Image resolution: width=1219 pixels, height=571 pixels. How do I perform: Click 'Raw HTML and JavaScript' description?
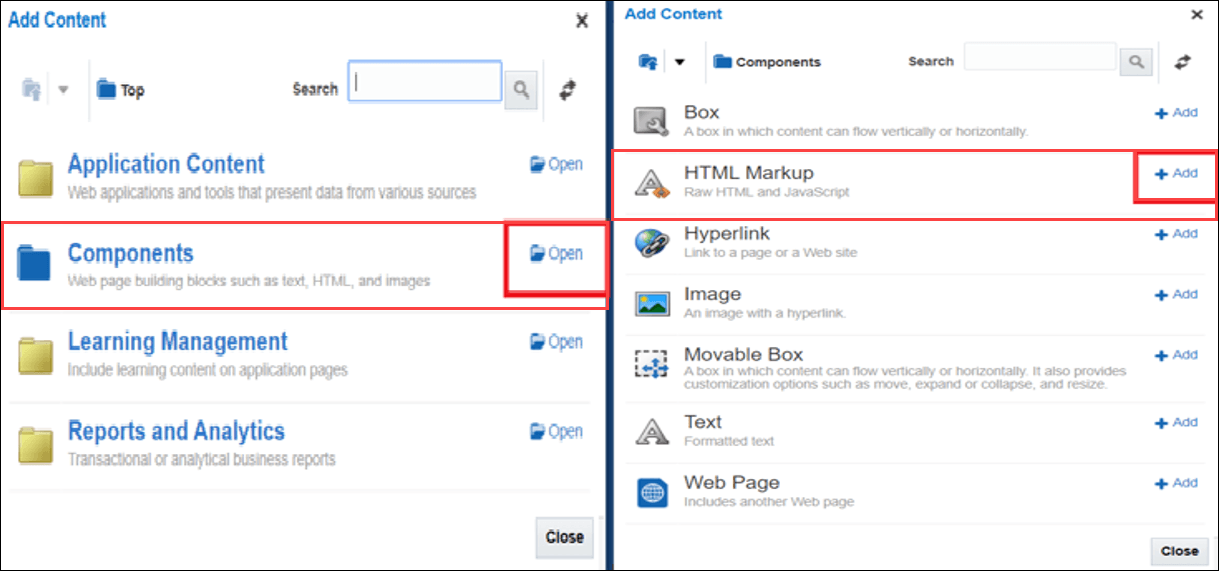tap(766, 192)
